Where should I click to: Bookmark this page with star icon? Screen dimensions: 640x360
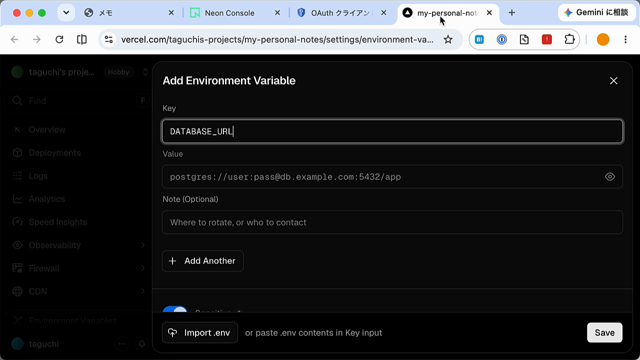448,40
